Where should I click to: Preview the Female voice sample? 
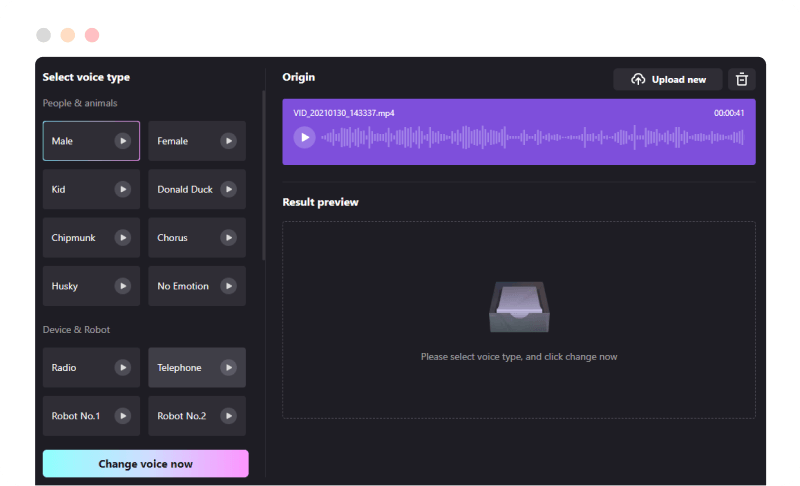click(229, 141)
